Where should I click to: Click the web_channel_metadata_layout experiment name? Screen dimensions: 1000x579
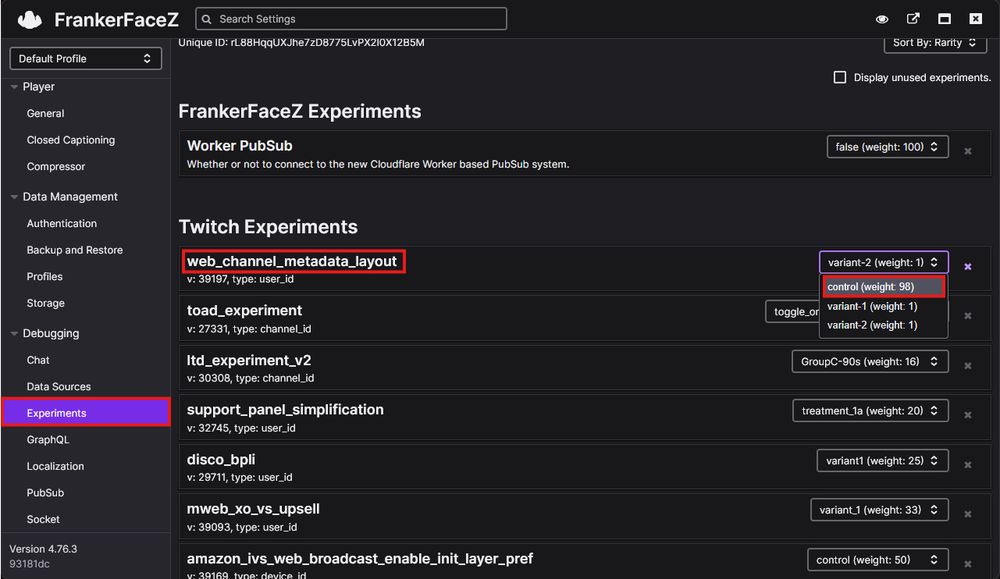click(292, 261)
